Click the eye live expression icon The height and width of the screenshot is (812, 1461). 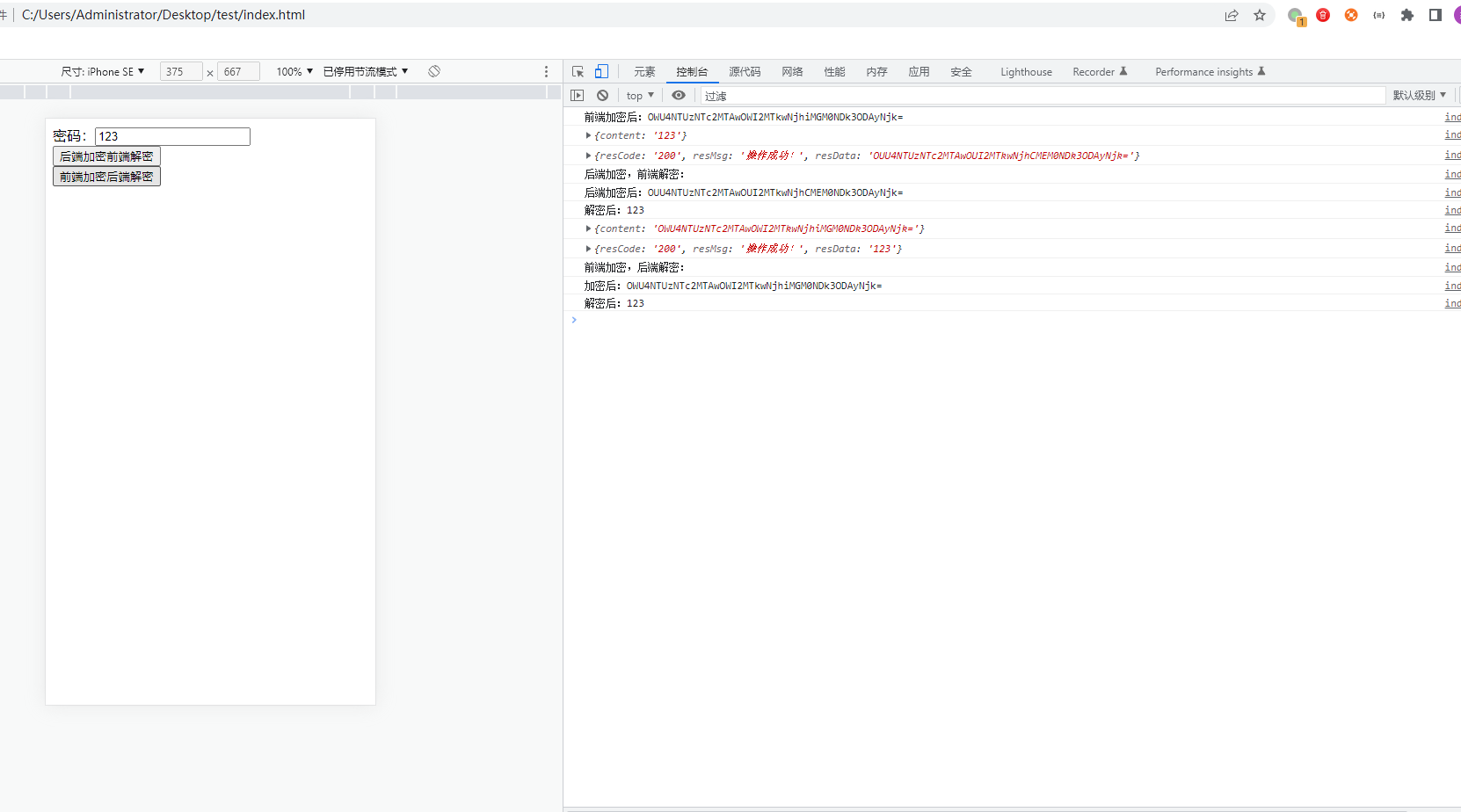[679, 96]
